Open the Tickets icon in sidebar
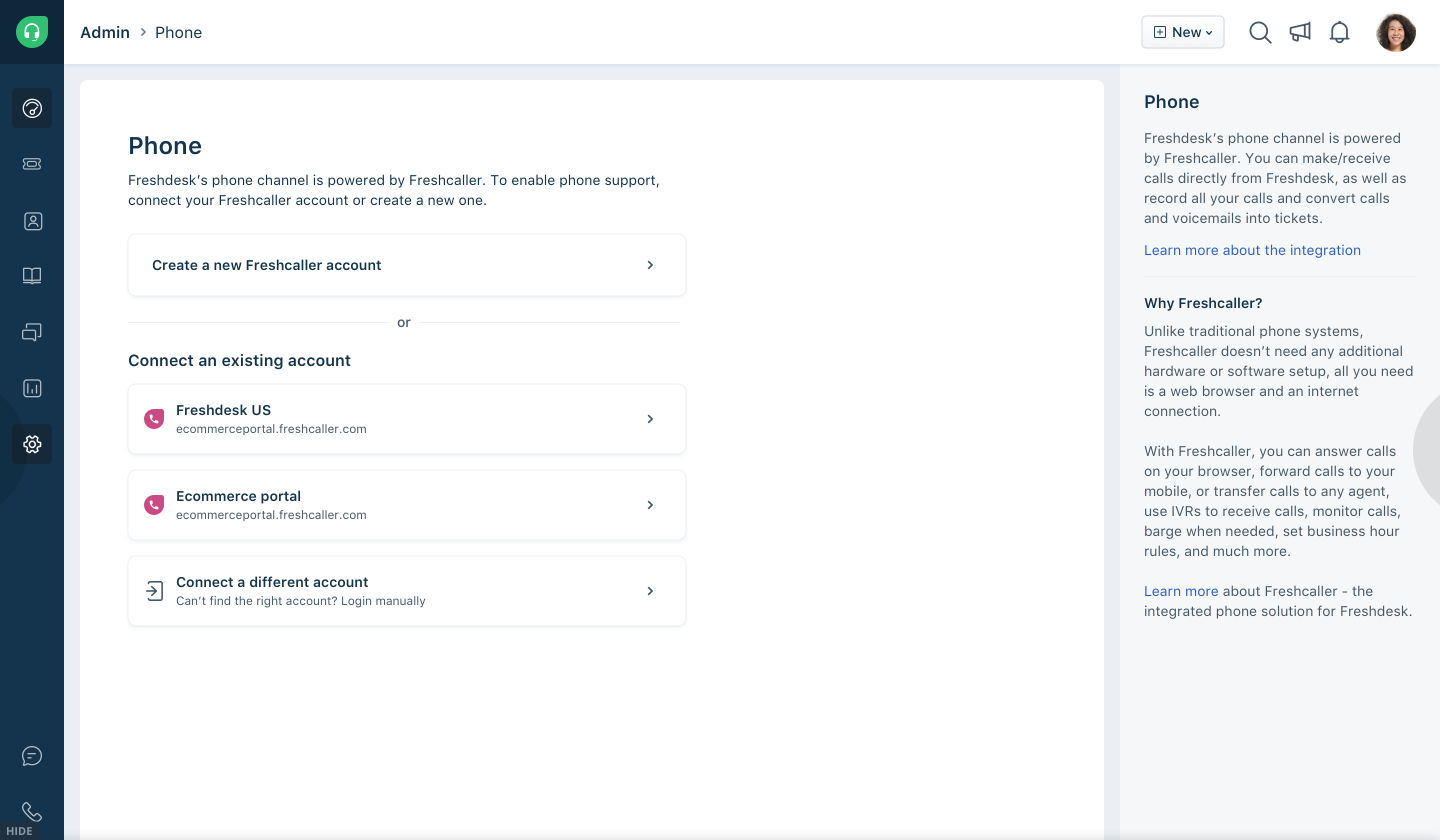1440x840 pixels. pos(32,164)
